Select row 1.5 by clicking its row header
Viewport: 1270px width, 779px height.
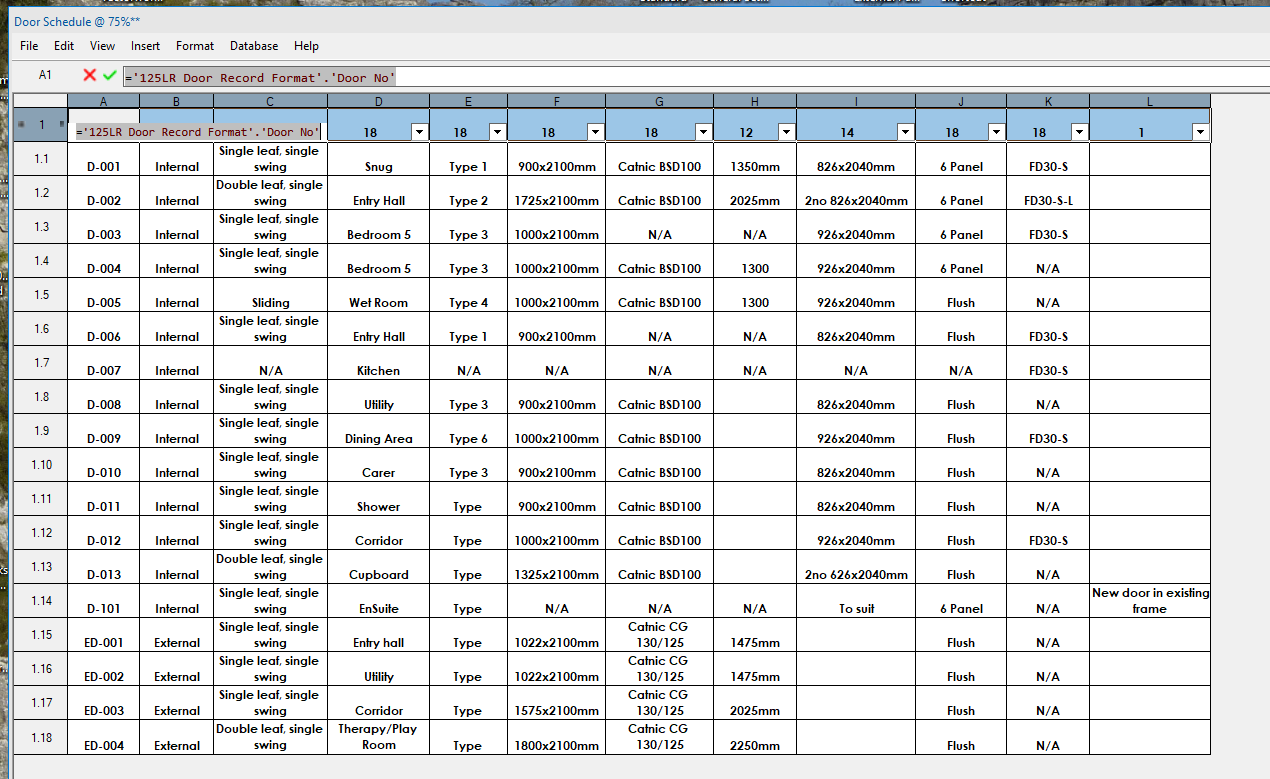click(x=39, y=294)
